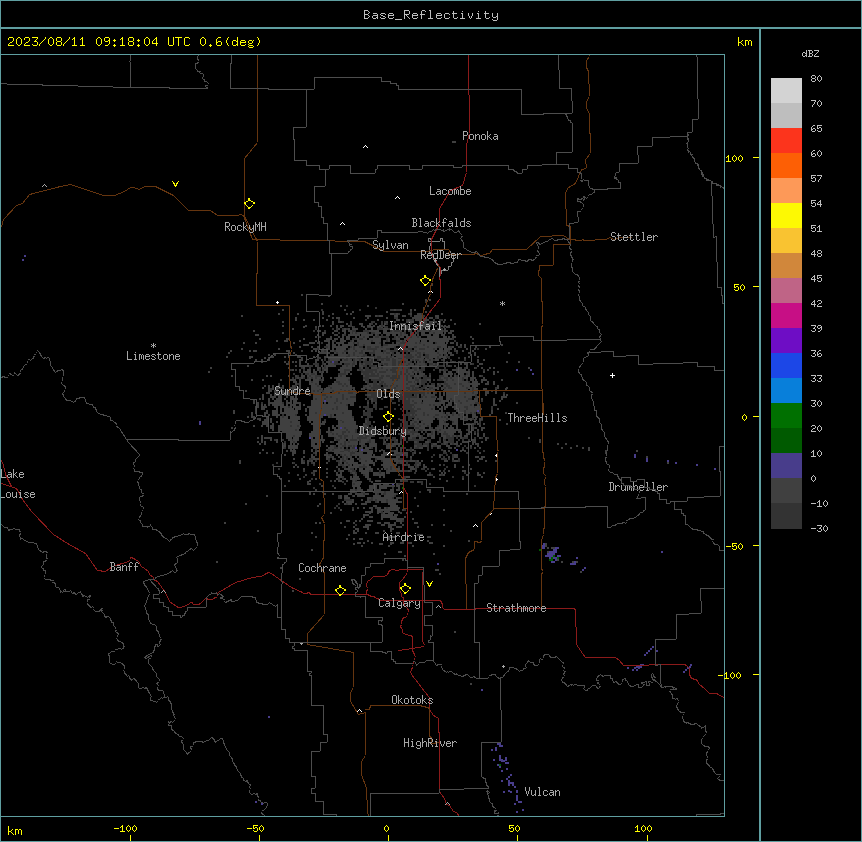Click the Vulcan city label
The height and width of the screenshot is (842, 862).
(543, 792)
